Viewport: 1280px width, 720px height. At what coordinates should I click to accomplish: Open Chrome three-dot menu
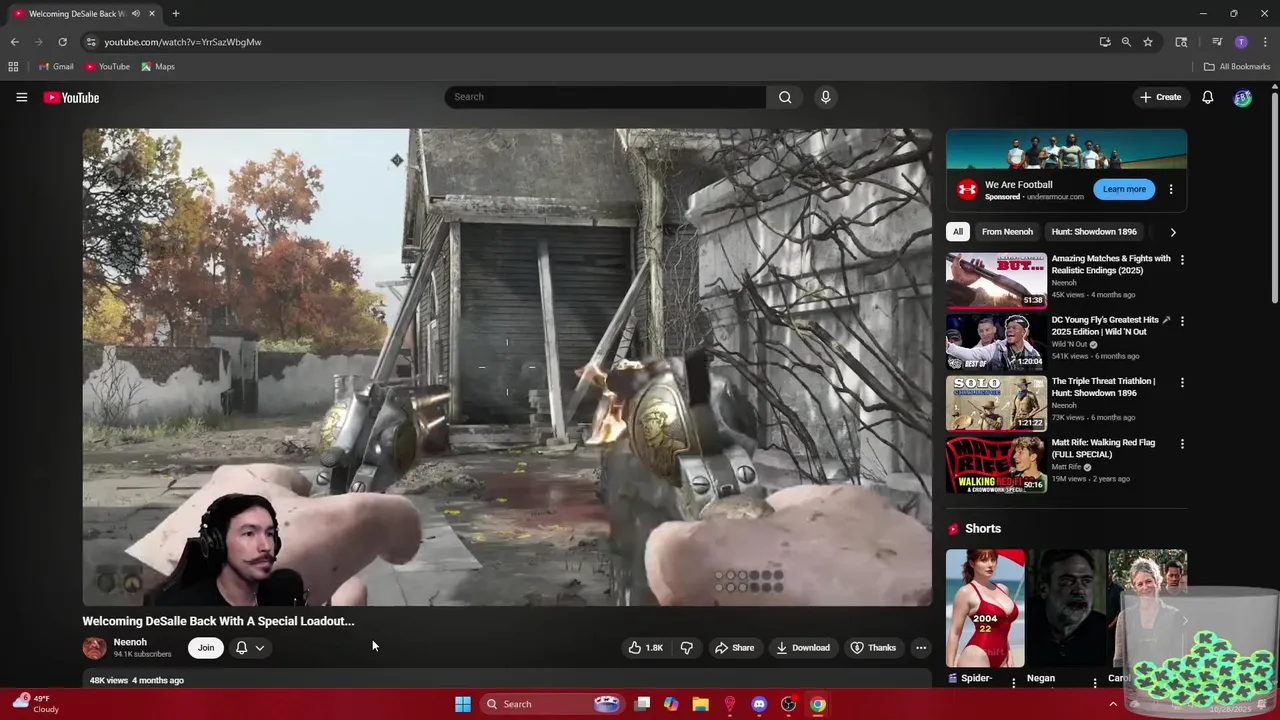tap(1265, 42)
